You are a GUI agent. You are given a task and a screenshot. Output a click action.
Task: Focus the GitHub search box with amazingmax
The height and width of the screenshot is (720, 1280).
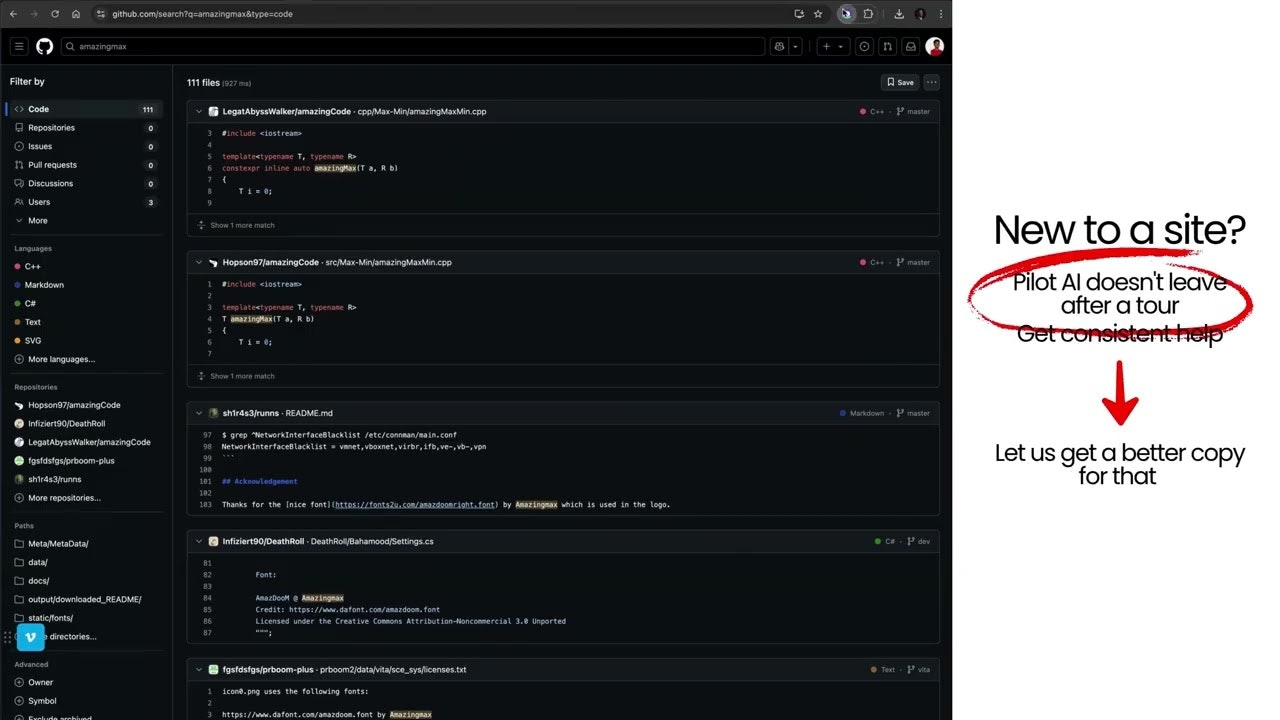pyautogui.click(x=413, y=46)
